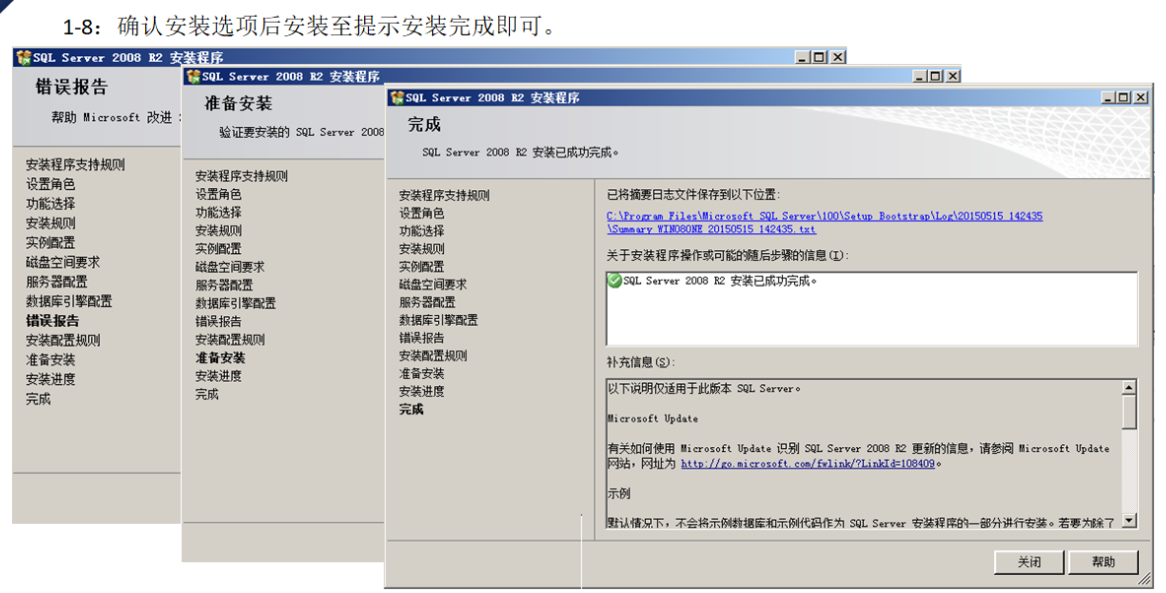1166x593 pixels.
Task: Select 功能选择 in 准备安装 window
Action: pyautogui.click(x=218, y=213)
